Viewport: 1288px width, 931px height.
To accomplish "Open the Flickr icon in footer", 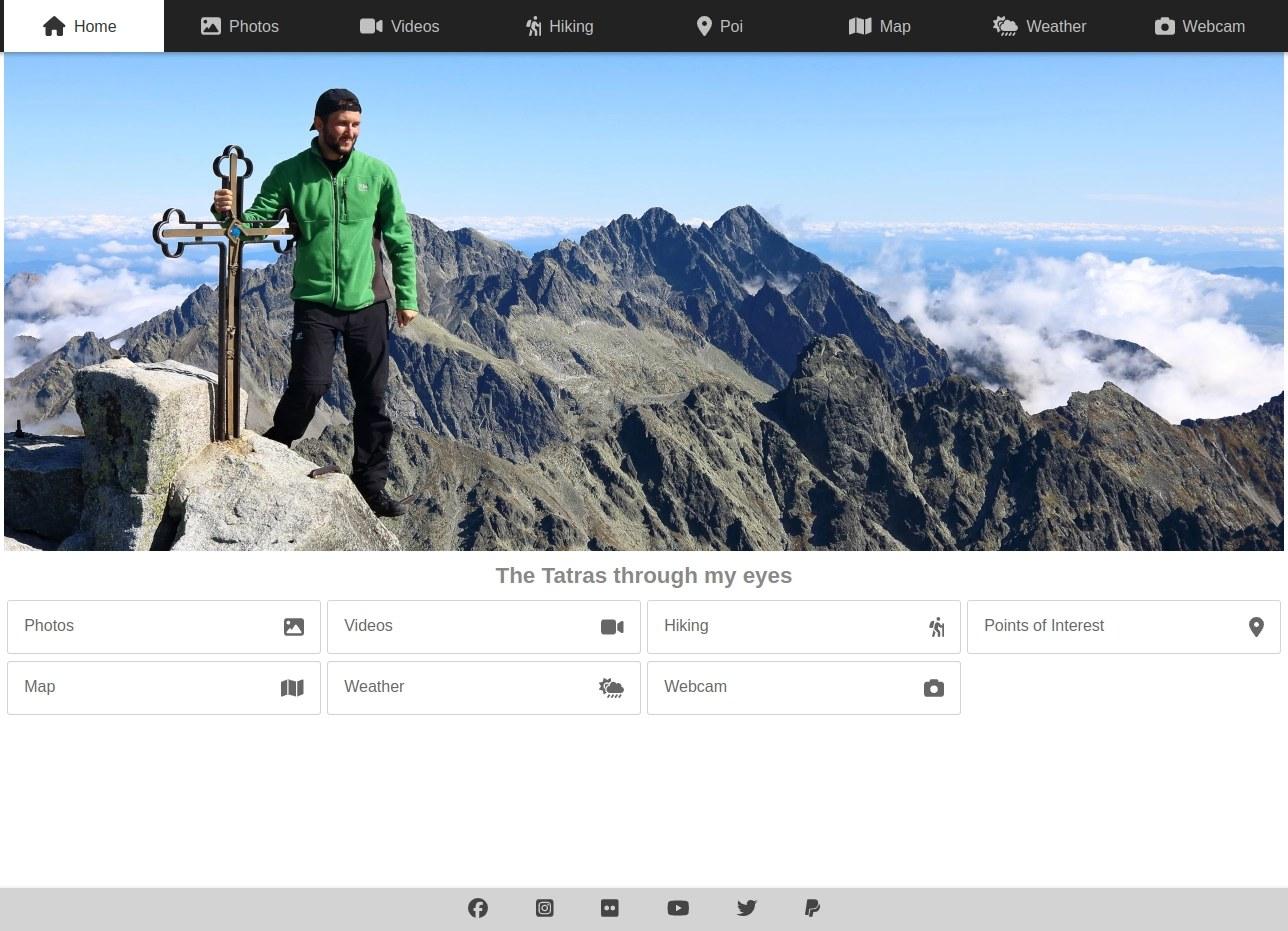I will click(x=610, y=908).
